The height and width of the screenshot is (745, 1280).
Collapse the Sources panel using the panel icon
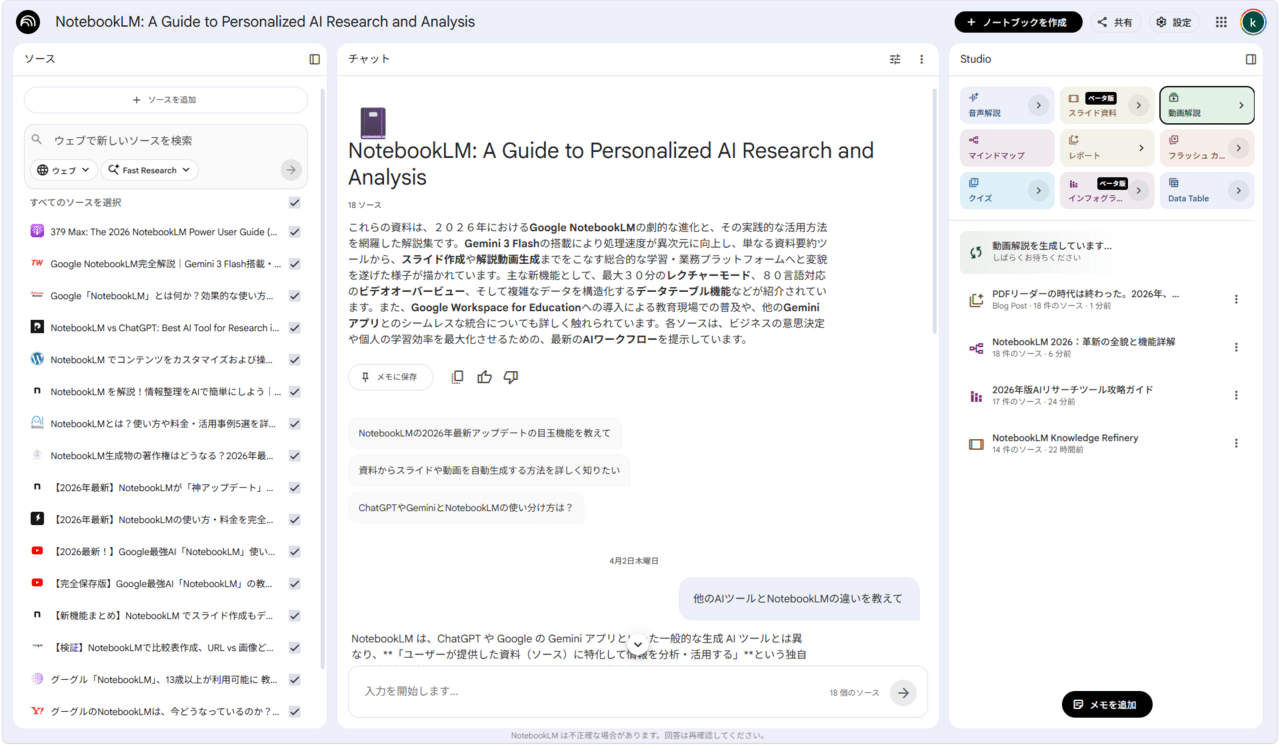pyautogui.click(x=314, y=59)
